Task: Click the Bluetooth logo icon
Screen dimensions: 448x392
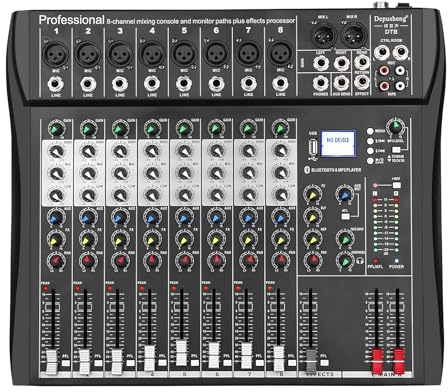Action: [307, 170]
